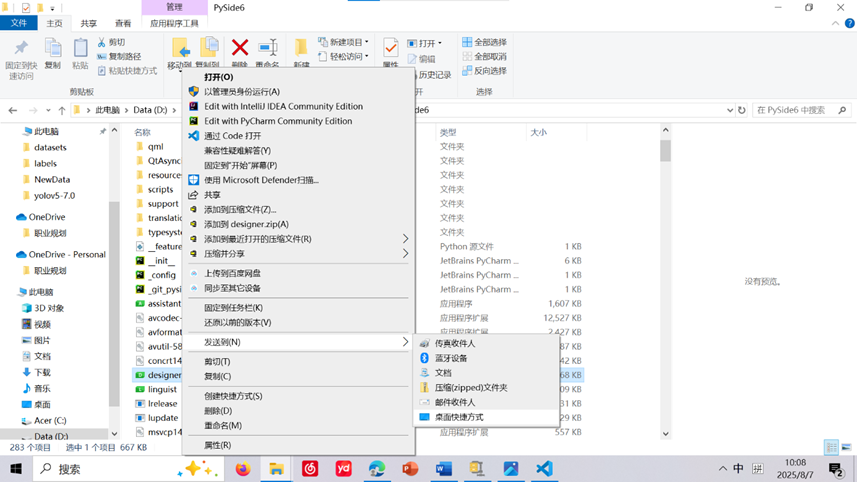Sort by 类型 column header

[x=448, y=132]
